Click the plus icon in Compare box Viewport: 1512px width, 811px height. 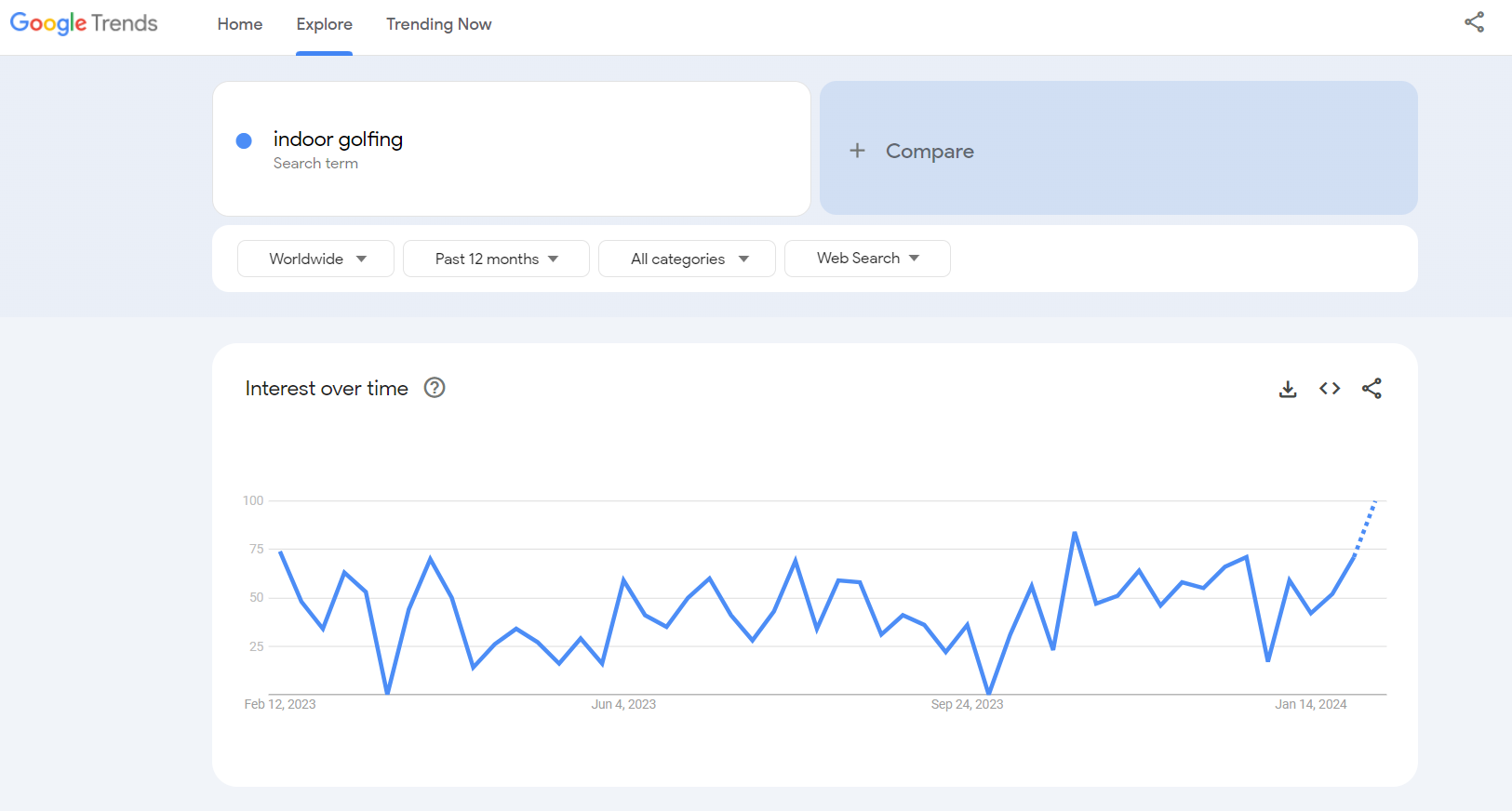[x=857, y=151]
